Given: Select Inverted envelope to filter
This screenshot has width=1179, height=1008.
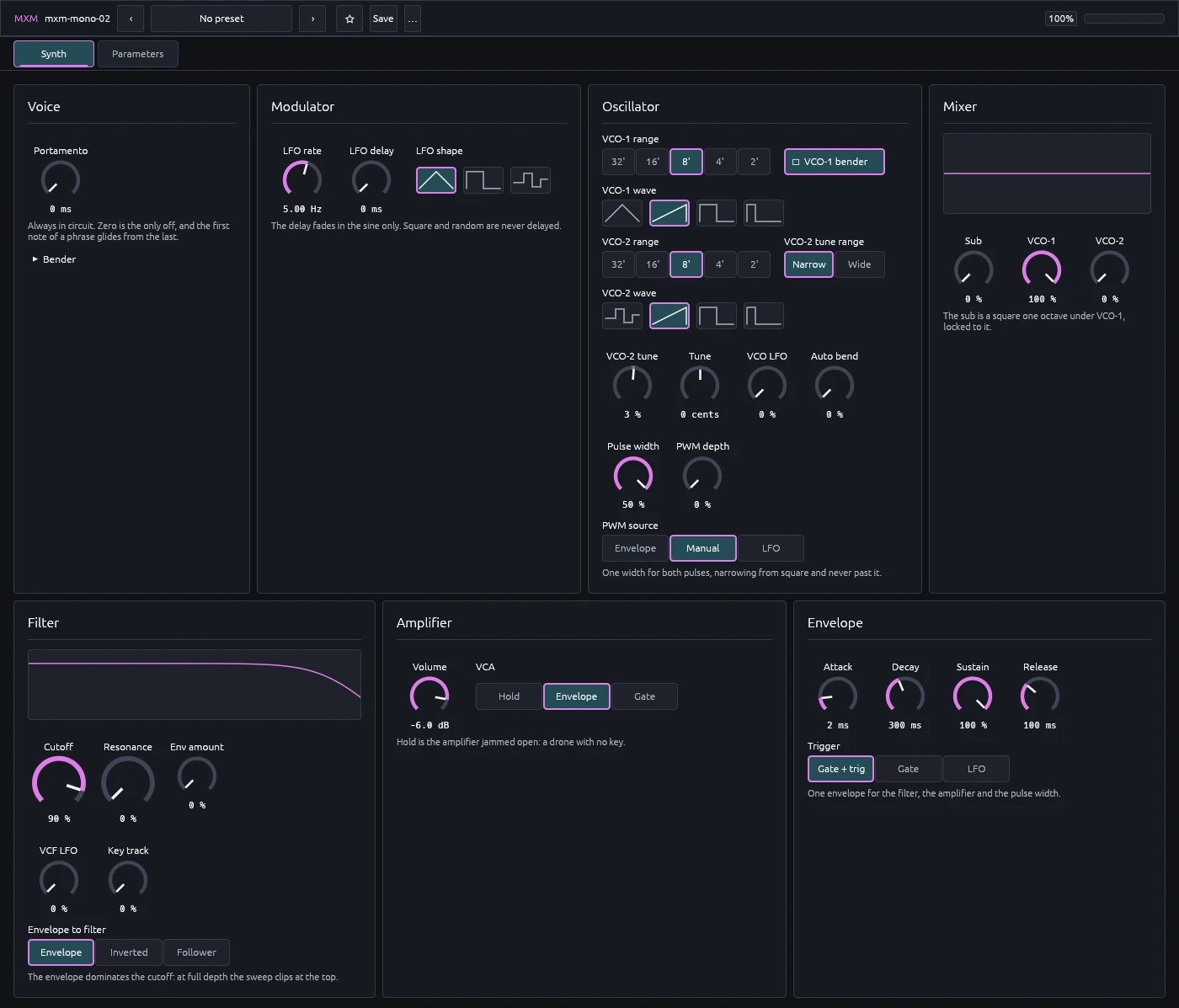Looking at the screenshot, I should point(129,952).
